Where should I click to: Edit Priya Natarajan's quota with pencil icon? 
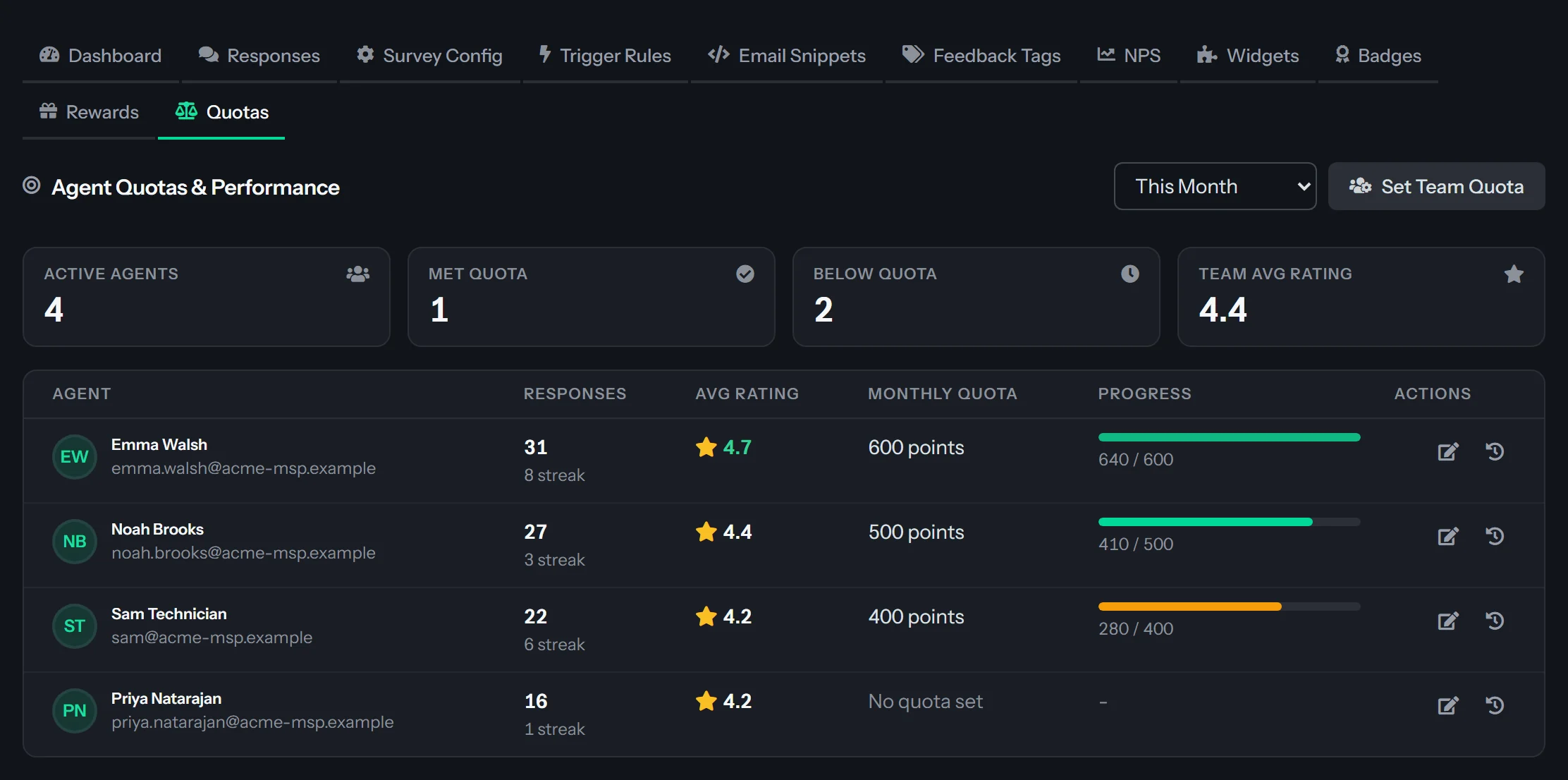(x=1448, y=705)
